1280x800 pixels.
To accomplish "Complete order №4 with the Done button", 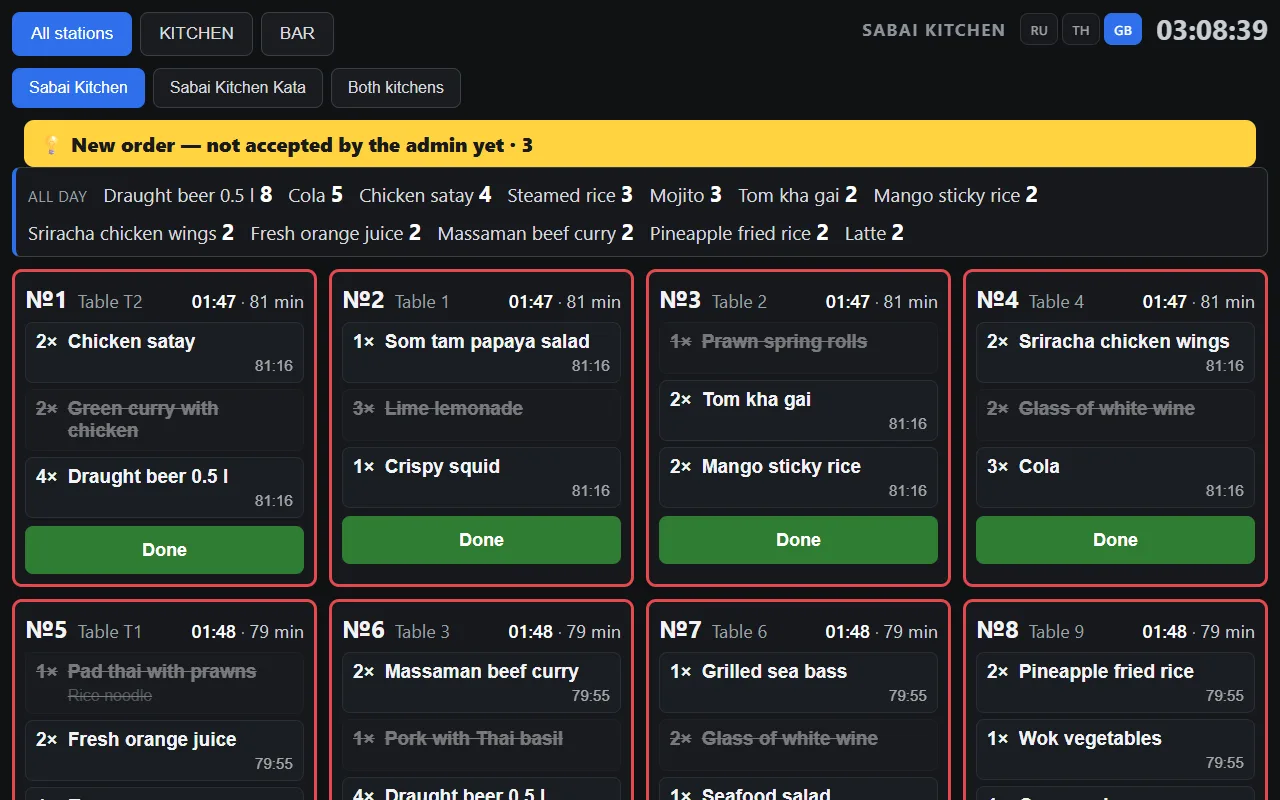I will point(1115,540).
